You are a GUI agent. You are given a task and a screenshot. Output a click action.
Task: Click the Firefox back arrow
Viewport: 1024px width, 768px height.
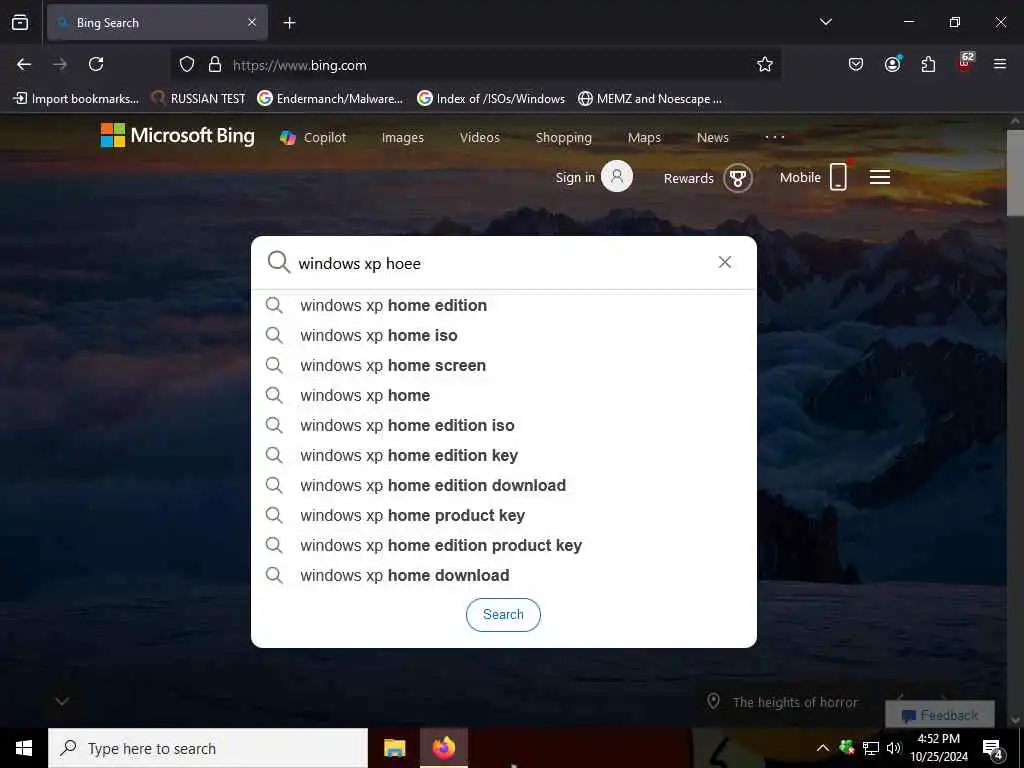pos(24,64)
